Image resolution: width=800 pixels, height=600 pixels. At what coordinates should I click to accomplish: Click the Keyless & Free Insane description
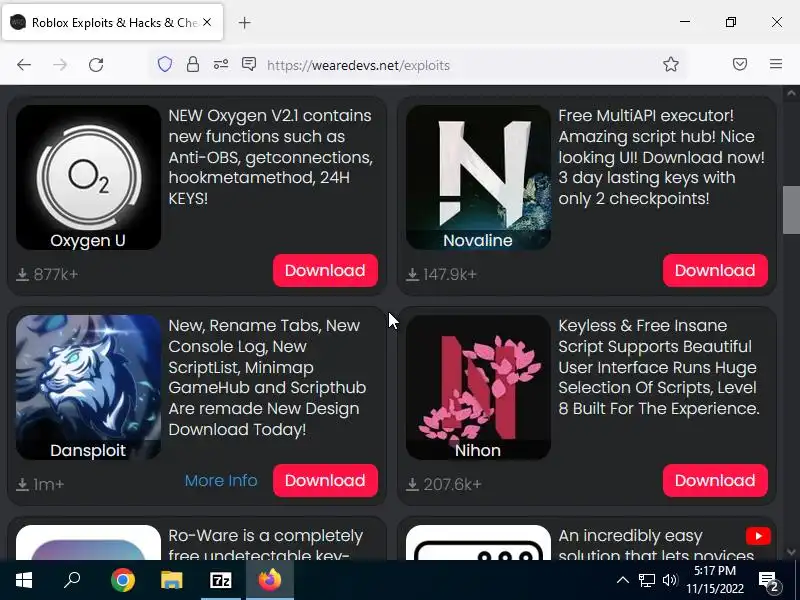tap(659, 367)
